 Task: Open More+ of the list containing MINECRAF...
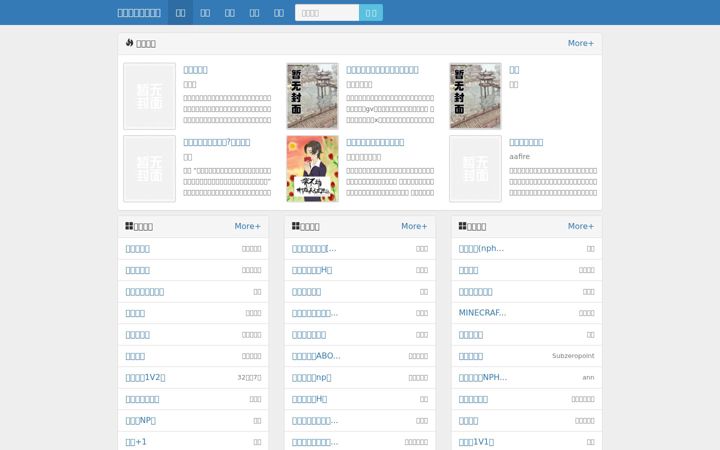(581, 226)
